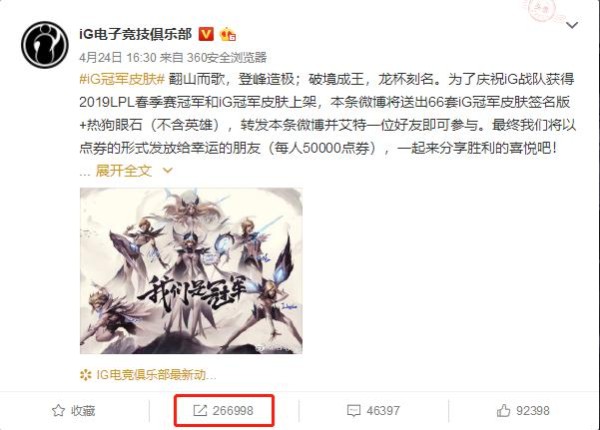Open the IG电竞俱乐部最新动 link below image

click(x=156, y=375)
